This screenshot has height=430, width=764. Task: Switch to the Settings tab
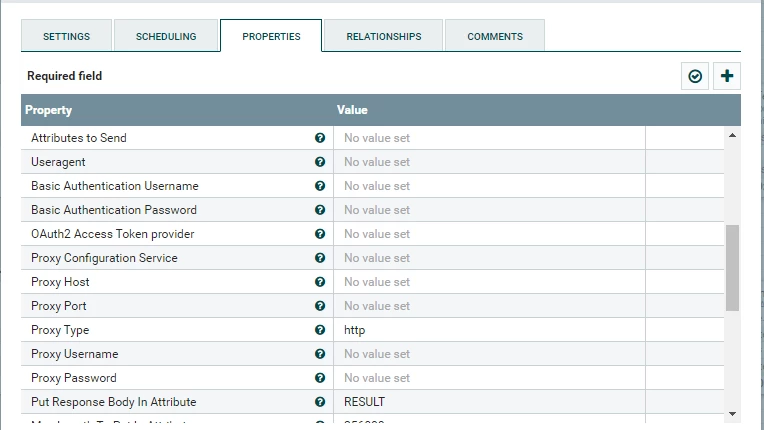coord(66,36)
